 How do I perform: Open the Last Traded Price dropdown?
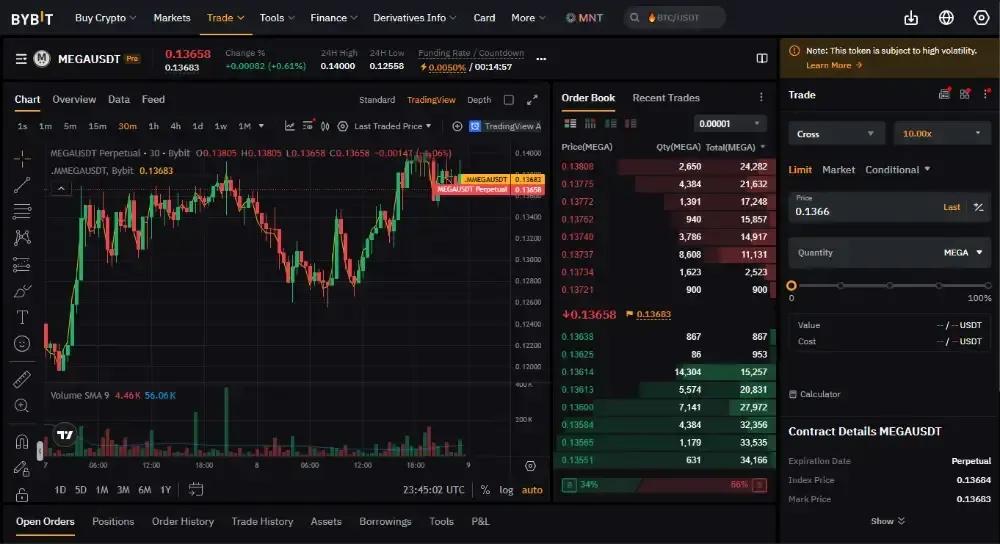click(393, 126)
